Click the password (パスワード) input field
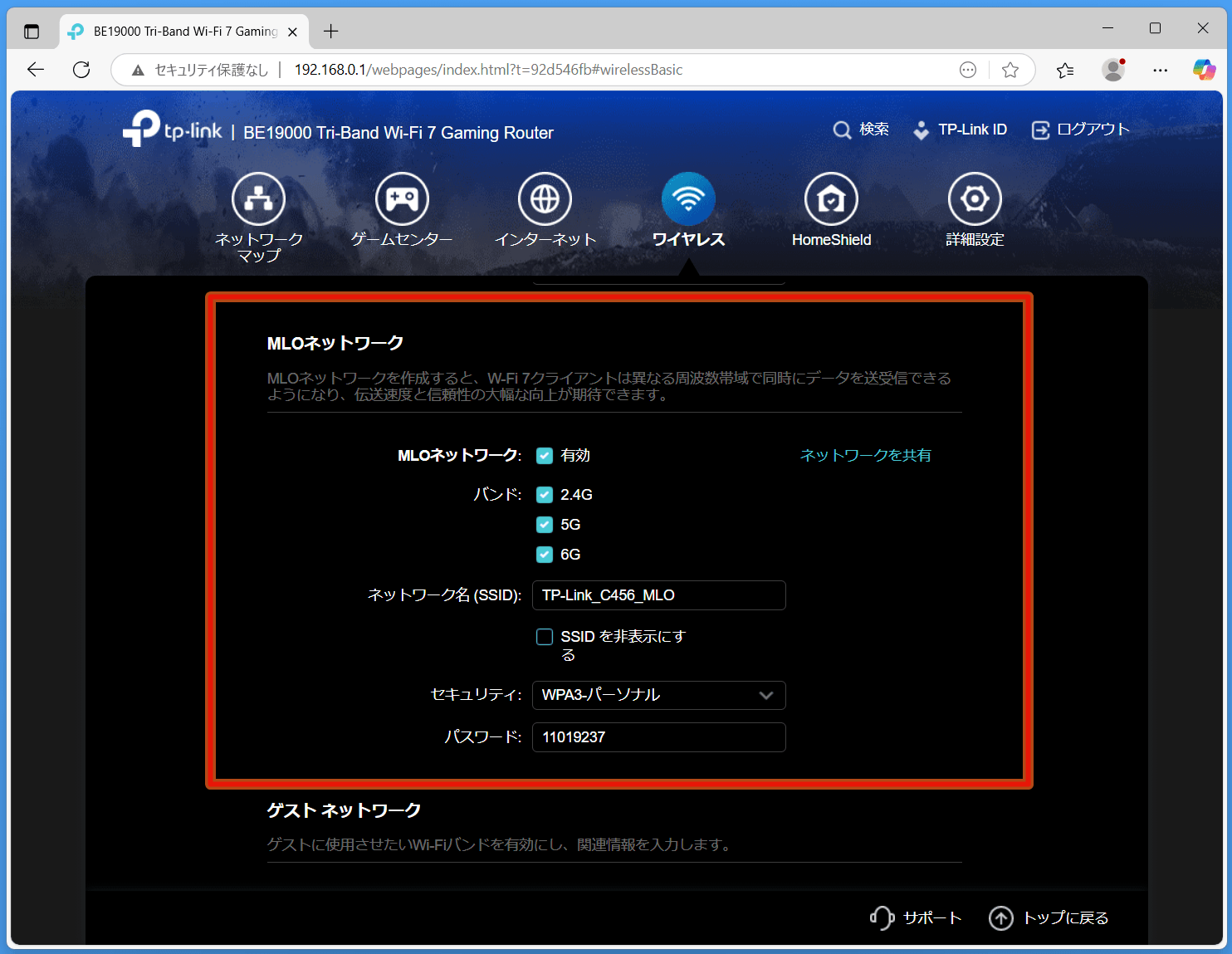The image size is (1232, 954). 658,737
